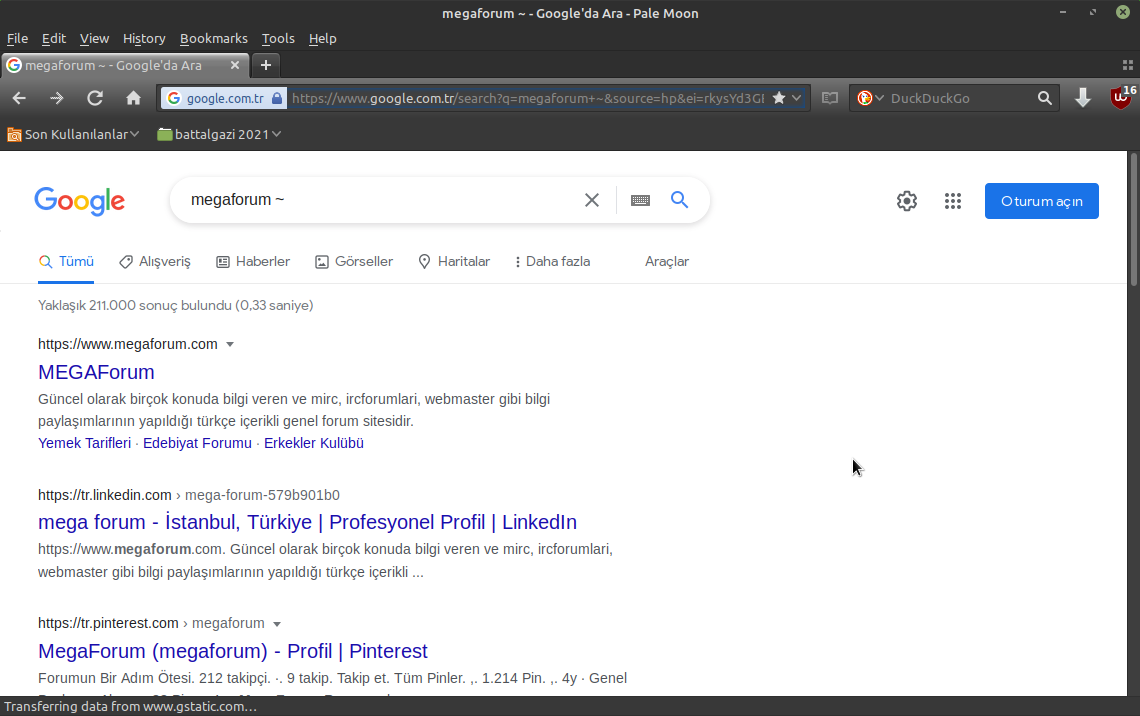Open a new tab with plus button
1140x716 pixels.
[266, 65]
